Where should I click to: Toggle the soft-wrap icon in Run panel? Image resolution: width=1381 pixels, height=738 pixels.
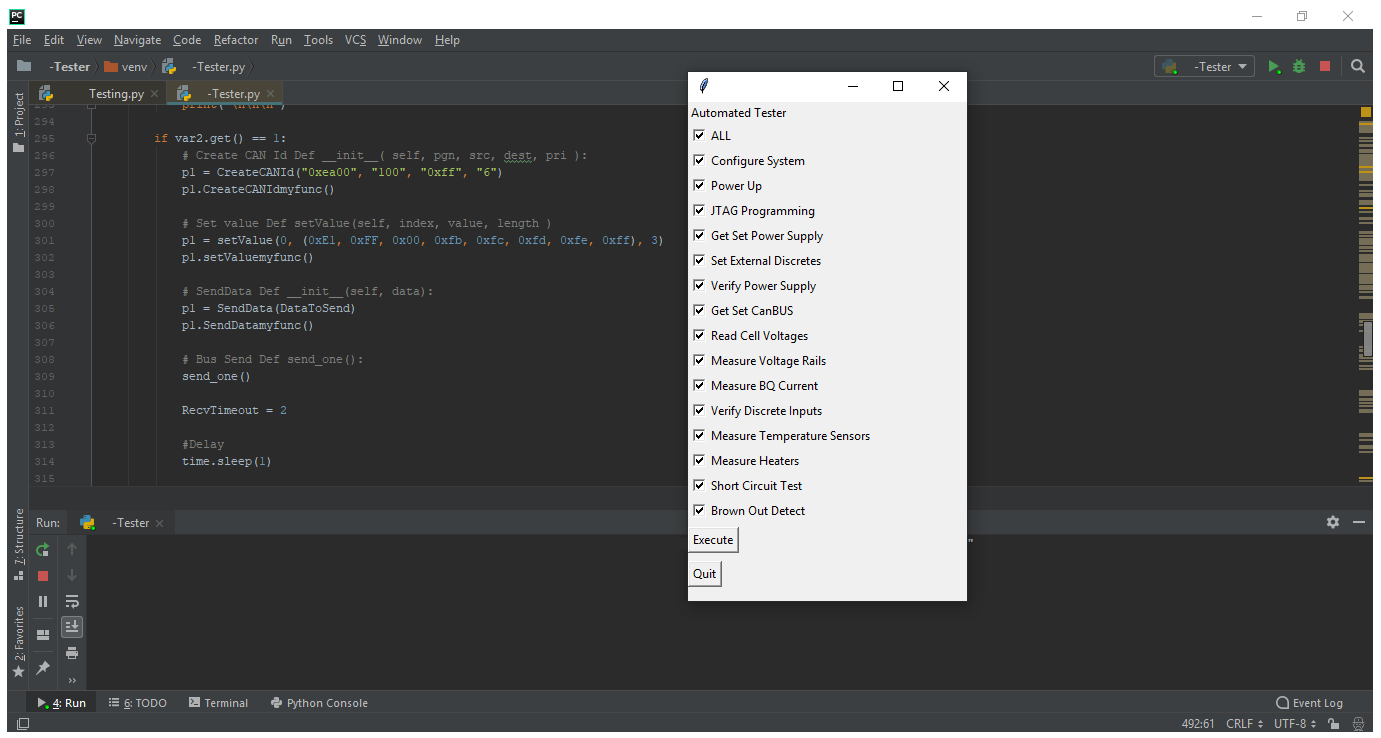(x=72, y=602)
